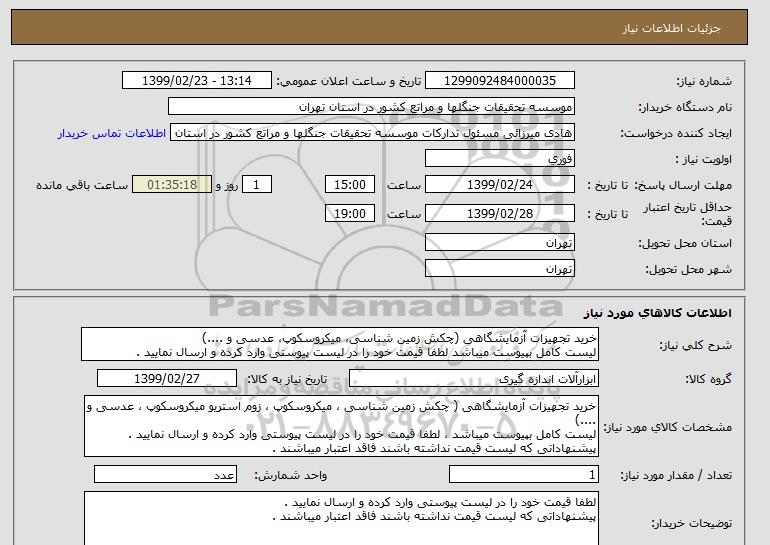Click the text ساعت باقی مانده
This screenshot has width=770, height=545.
click(82, 186)
